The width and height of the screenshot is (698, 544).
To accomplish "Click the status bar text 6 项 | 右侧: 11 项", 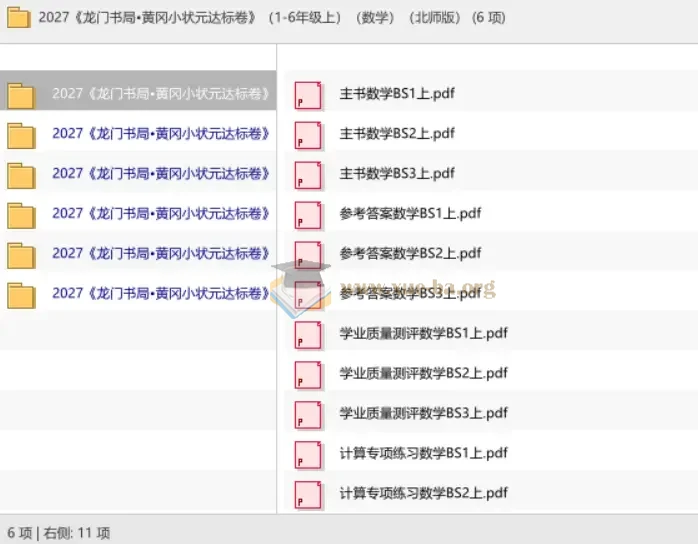I will (x=59, y=533).
